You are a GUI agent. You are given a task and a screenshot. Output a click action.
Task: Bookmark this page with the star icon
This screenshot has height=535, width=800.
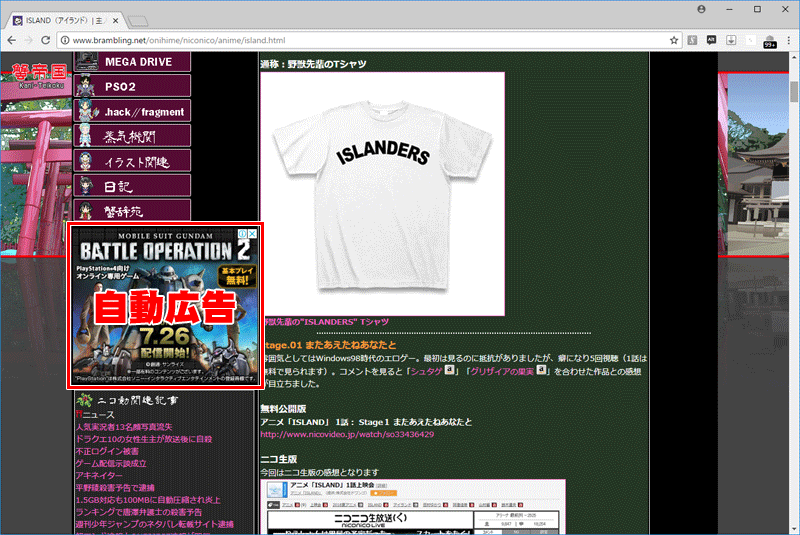[x=674, y=40]
